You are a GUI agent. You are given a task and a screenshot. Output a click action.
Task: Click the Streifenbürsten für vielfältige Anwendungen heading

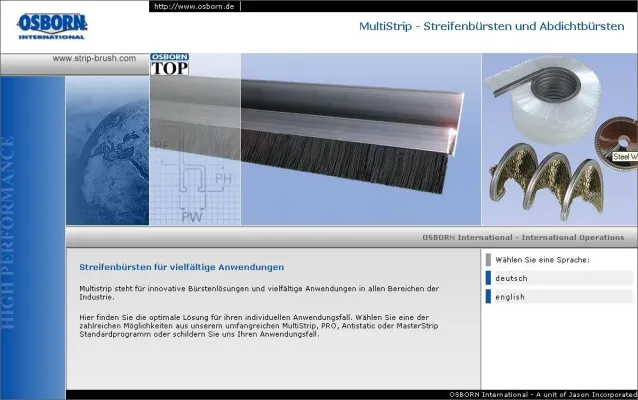click(181, 267)
